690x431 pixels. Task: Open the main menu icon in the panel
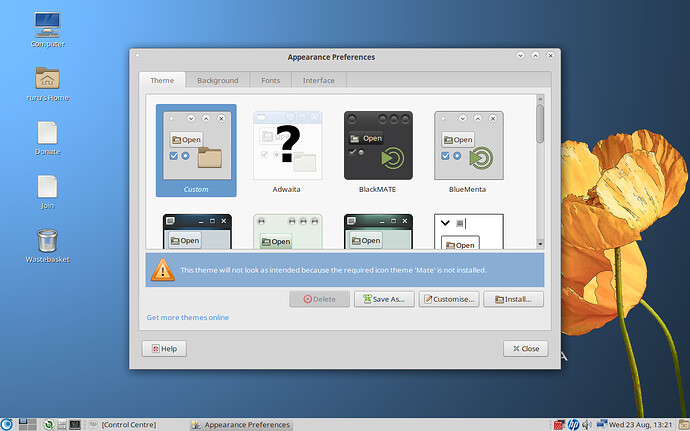7,424
